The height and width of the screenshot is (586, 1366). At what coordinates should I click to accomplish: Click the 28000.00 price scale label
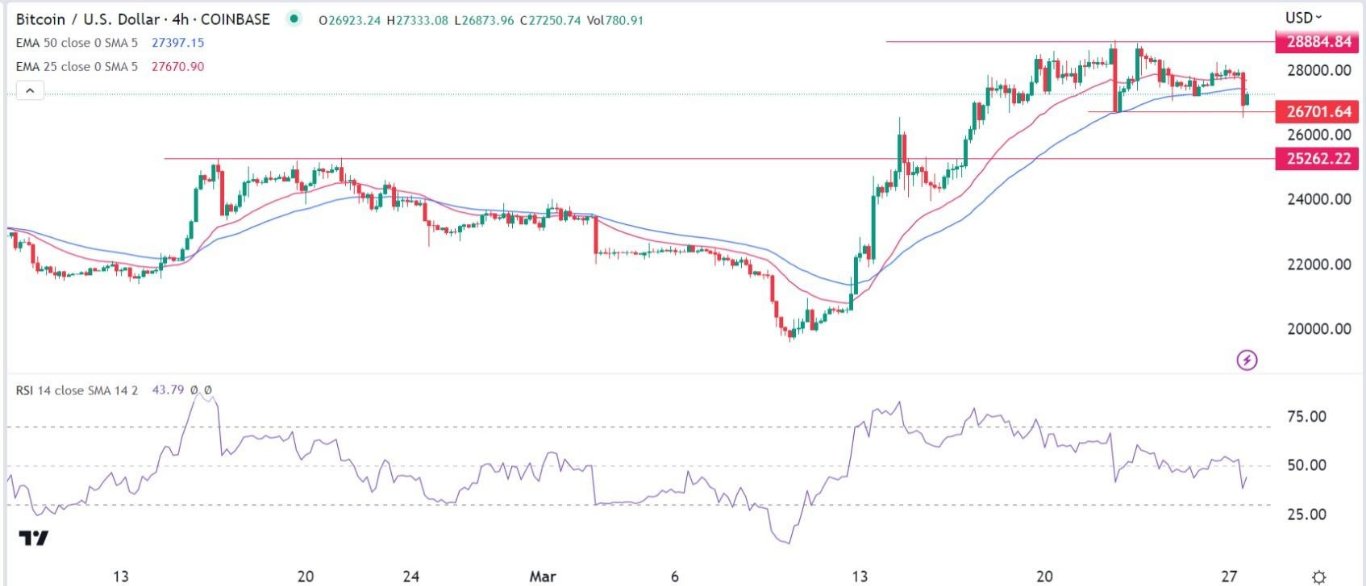click(1320, 71)
